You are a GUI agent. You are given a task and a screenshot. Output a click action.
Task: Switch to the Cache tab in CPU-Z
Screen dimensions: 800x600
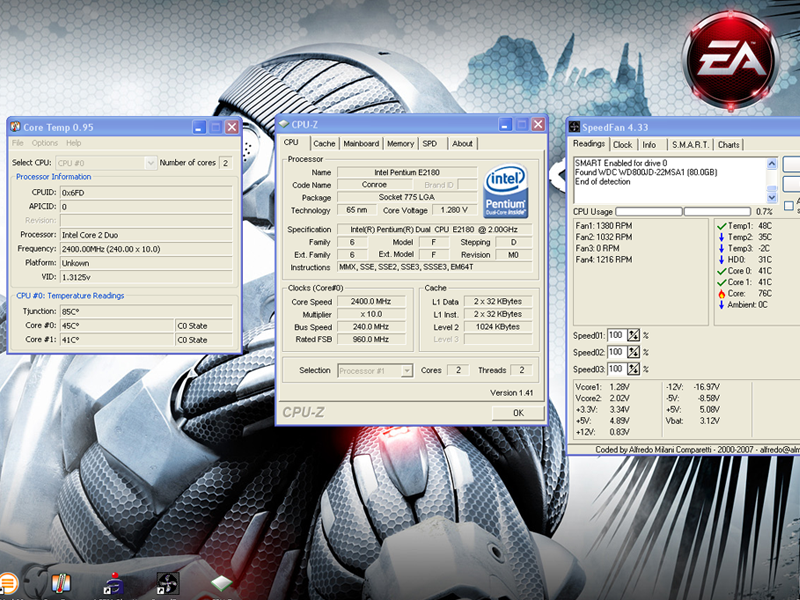tap(324, 144)
